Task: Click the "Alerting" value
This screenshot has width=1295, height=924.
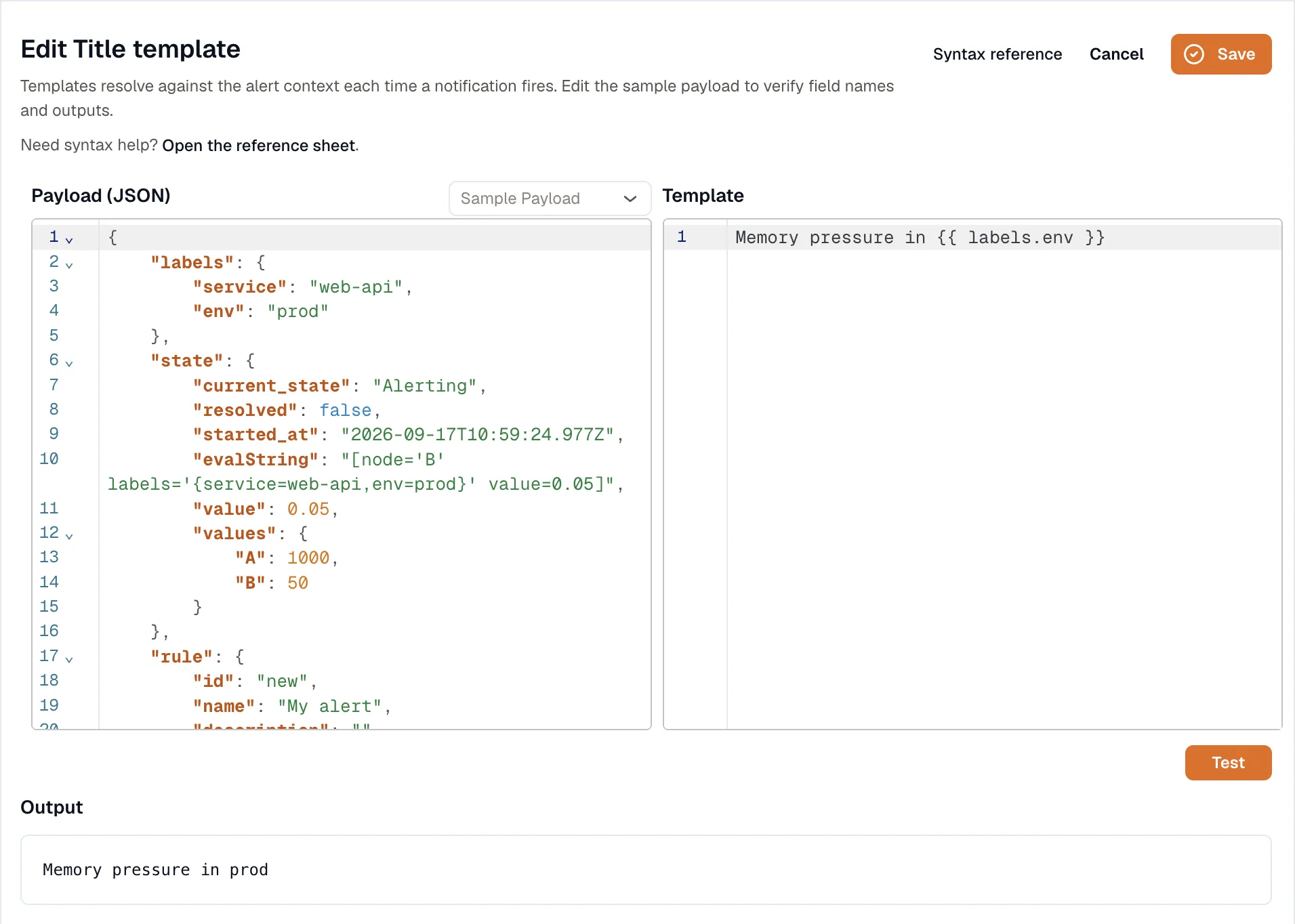Action: tap(425, 386)
